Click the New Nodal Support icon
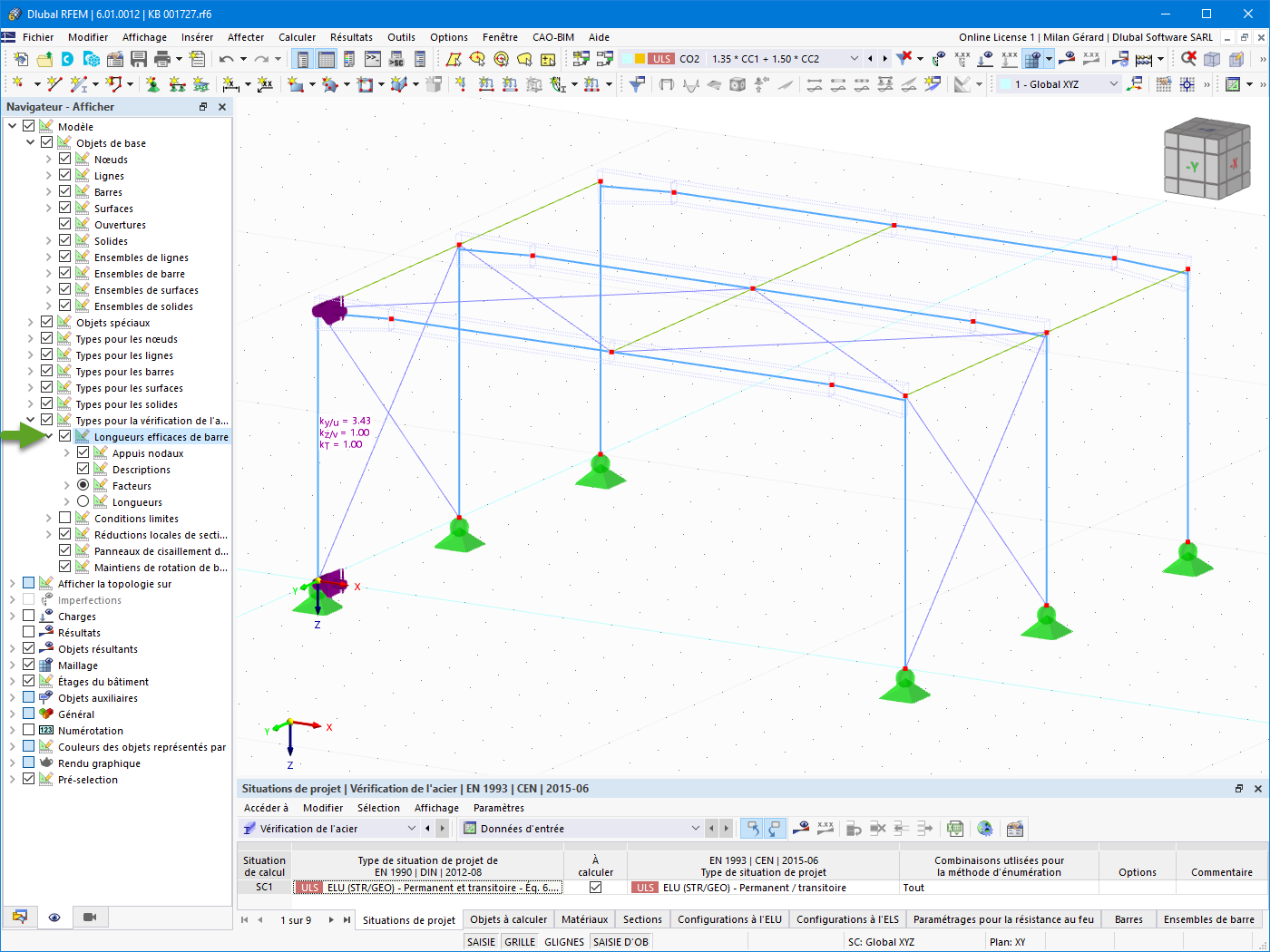Screen dimensions: 1270x952 [x=152, y=84]
